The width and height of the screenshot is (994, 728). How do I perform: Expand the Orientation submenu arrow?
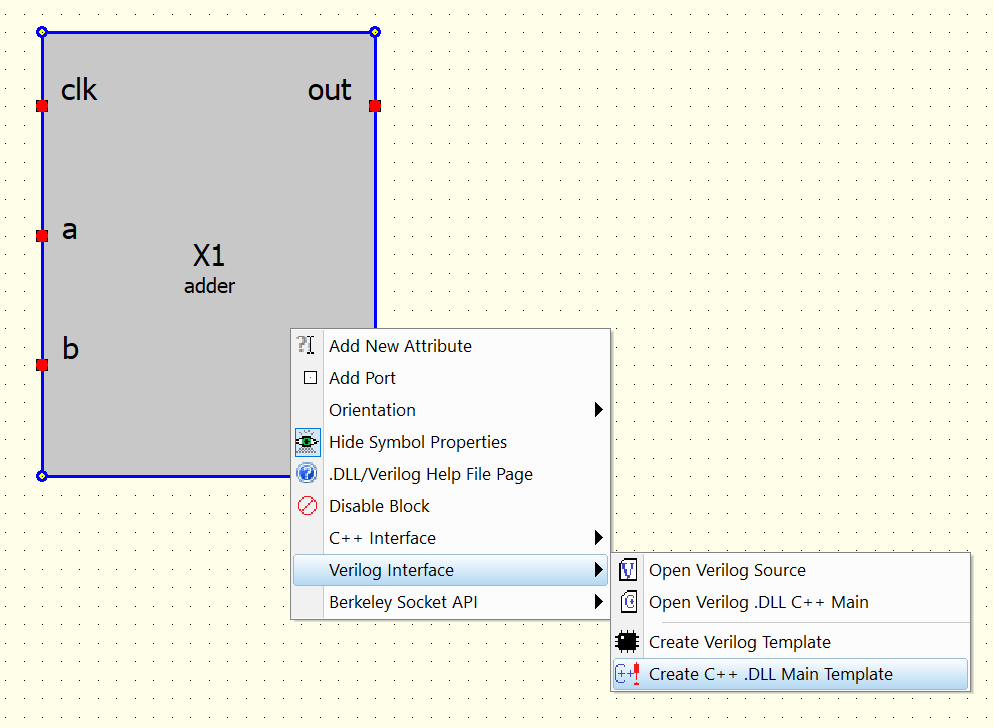tap(598, 410)
